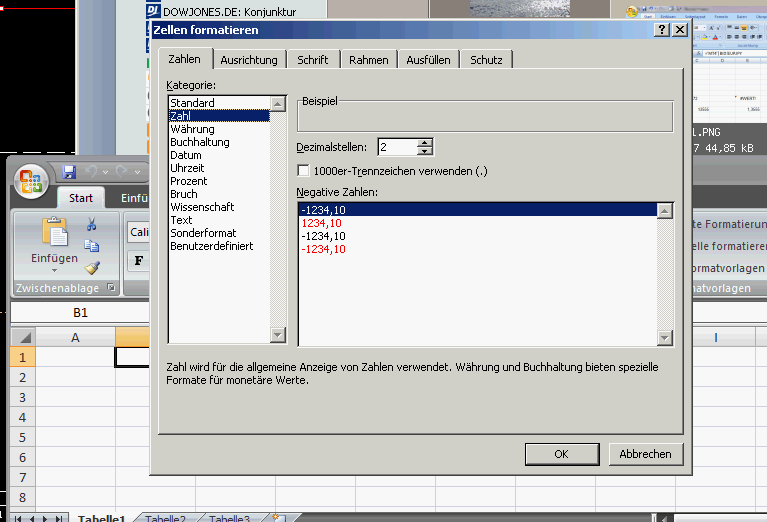Image resolution: width=767 pixels, height=522 pixels.
Task: Select row 3 header
Action: pos(23,397)
